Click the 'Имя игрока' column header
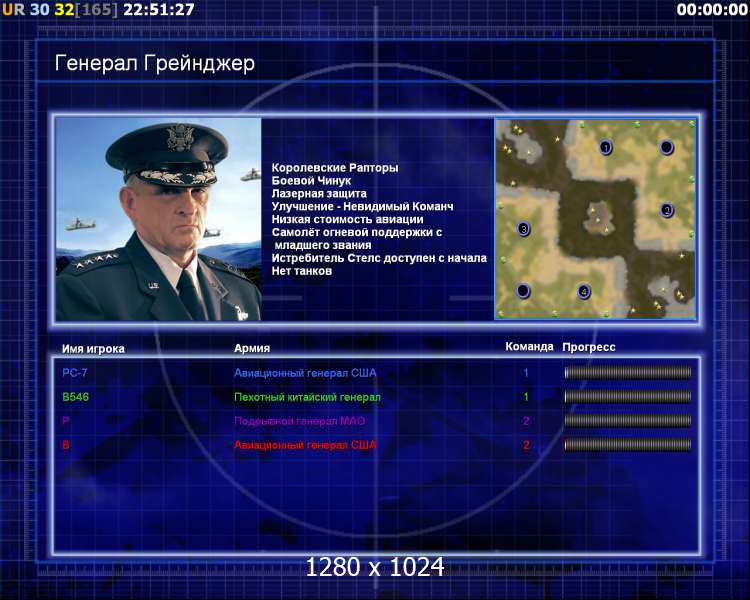The height and width of the screenshot is (600, 750). pyautogui.click(x=93, y=349)
